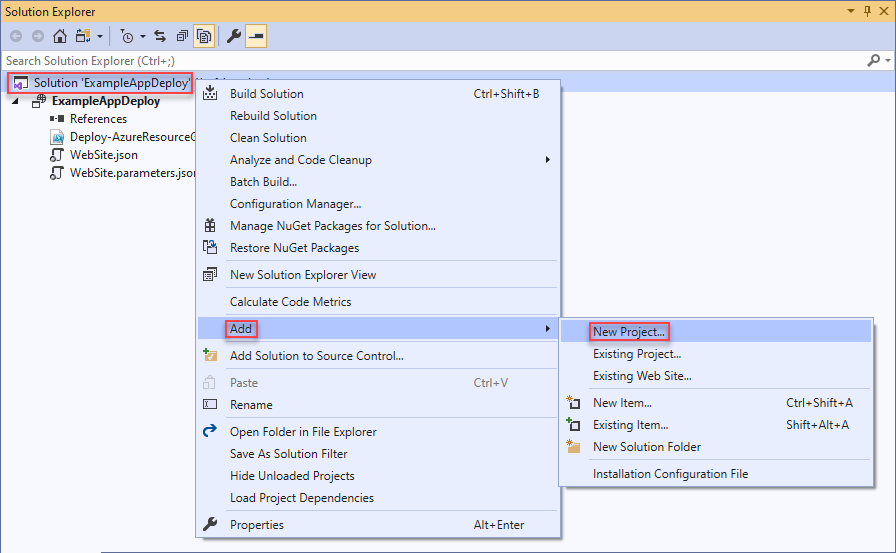Click the Build Solution icon
896x553 pixels.
coord(210,93)
